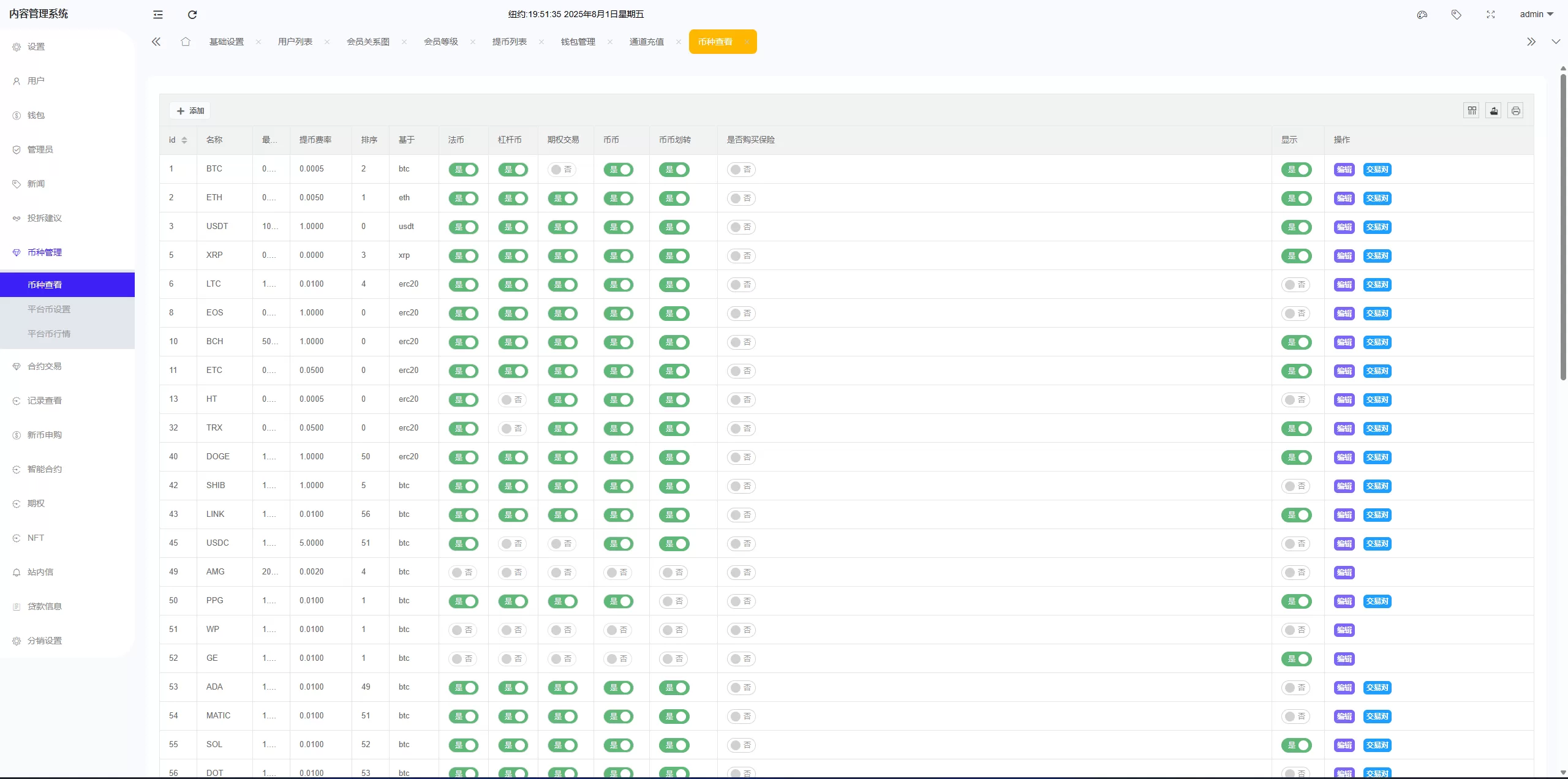Click the tag icon in header
The image size is (1568, 779).
click(x=1457, y=15)
